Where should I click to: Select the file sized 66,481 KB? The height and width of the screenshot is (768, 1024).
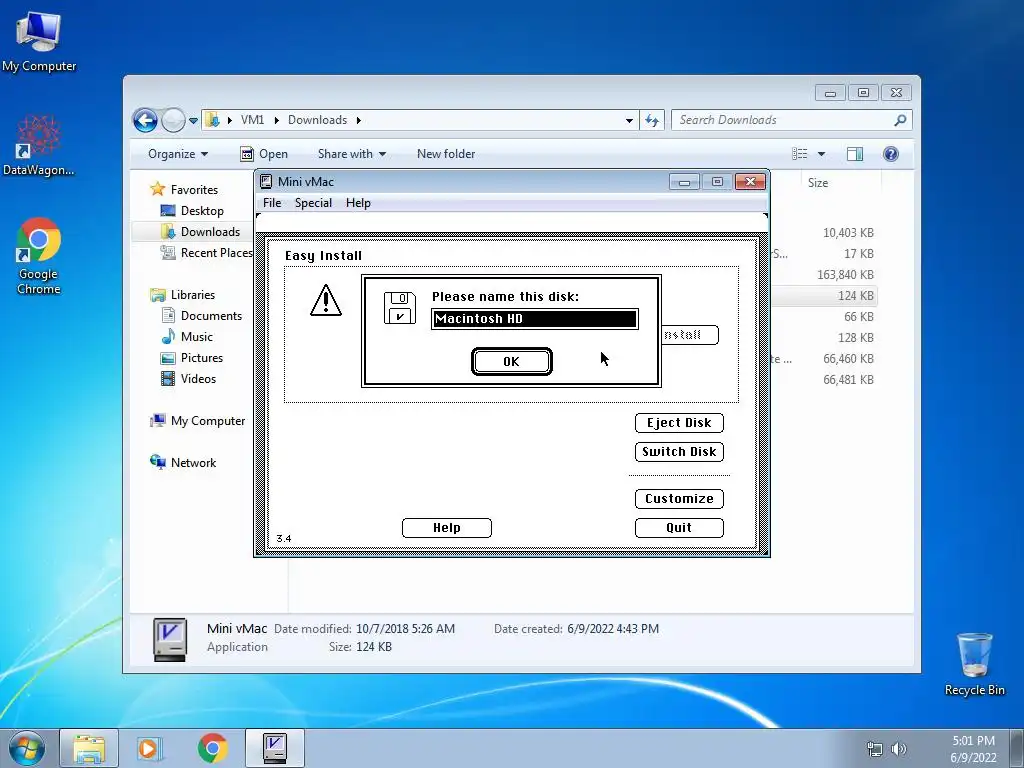(x=848, y=379)
